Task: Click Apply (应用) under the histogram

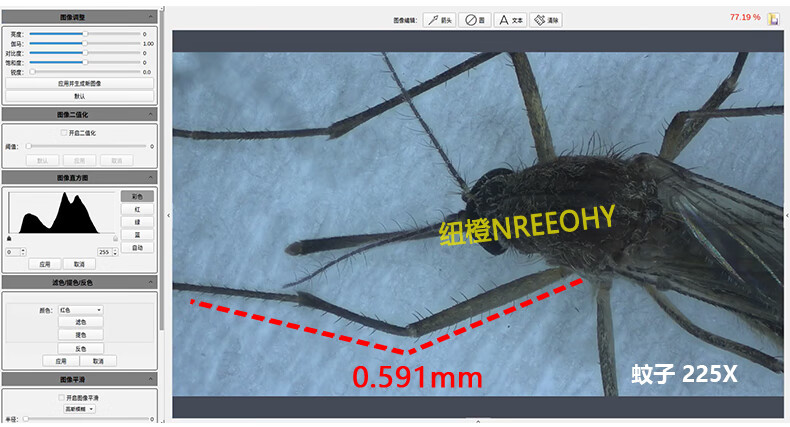Action: click(x=45, y=264)
